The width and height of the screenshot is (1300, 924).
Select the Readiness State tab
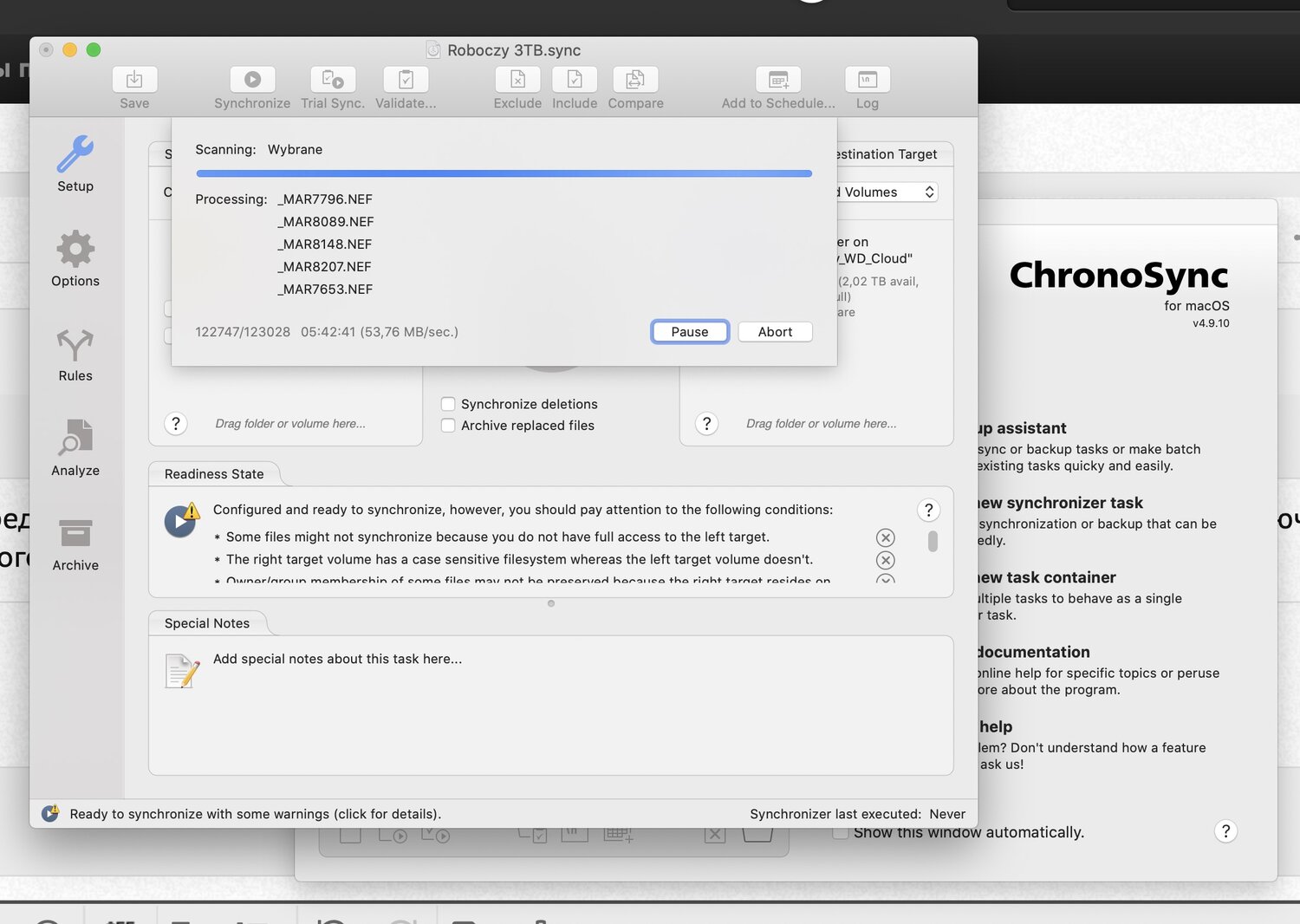click(214, 474)
